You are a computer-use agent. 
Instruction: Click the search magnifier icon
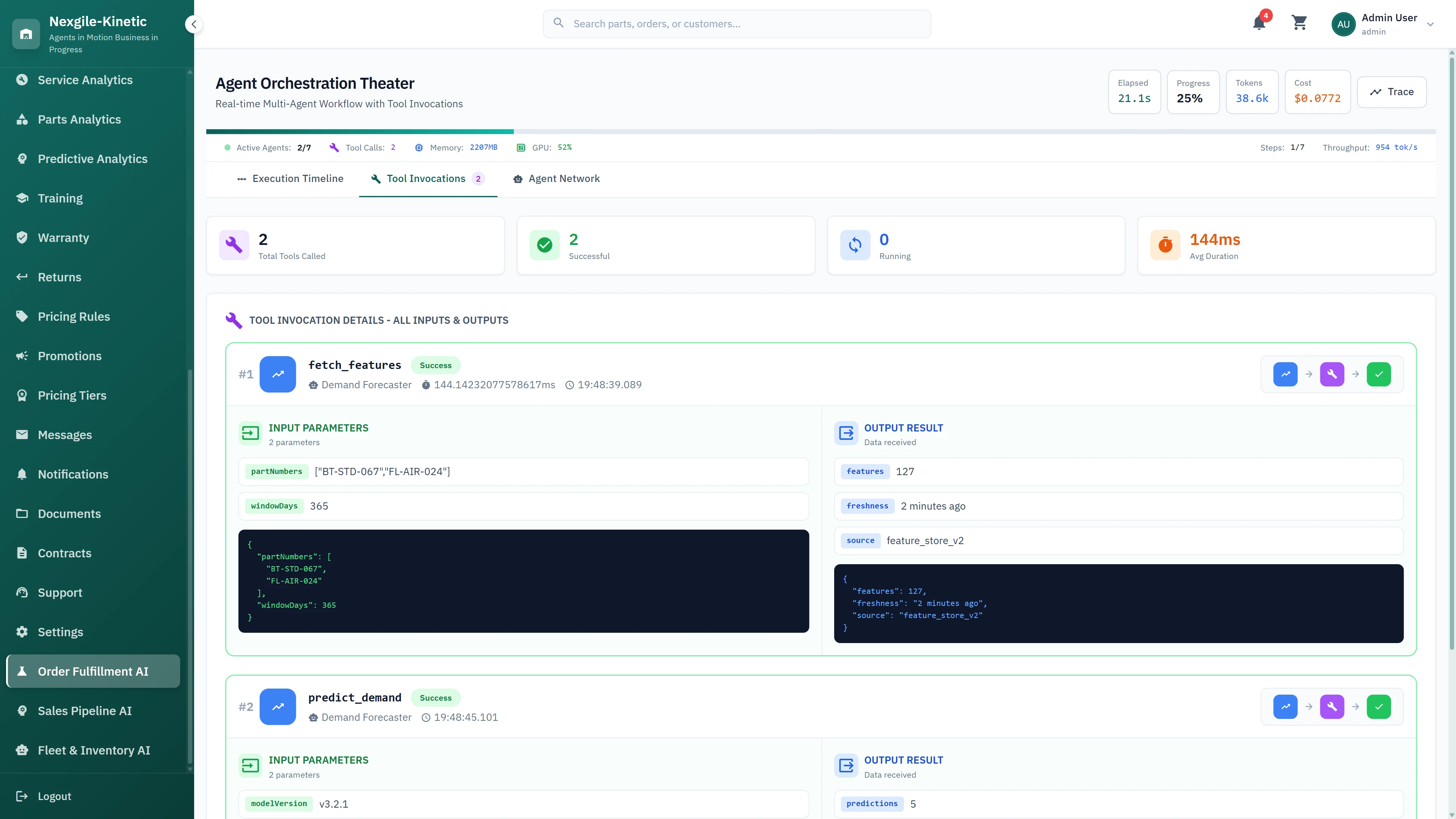point(559,23)
